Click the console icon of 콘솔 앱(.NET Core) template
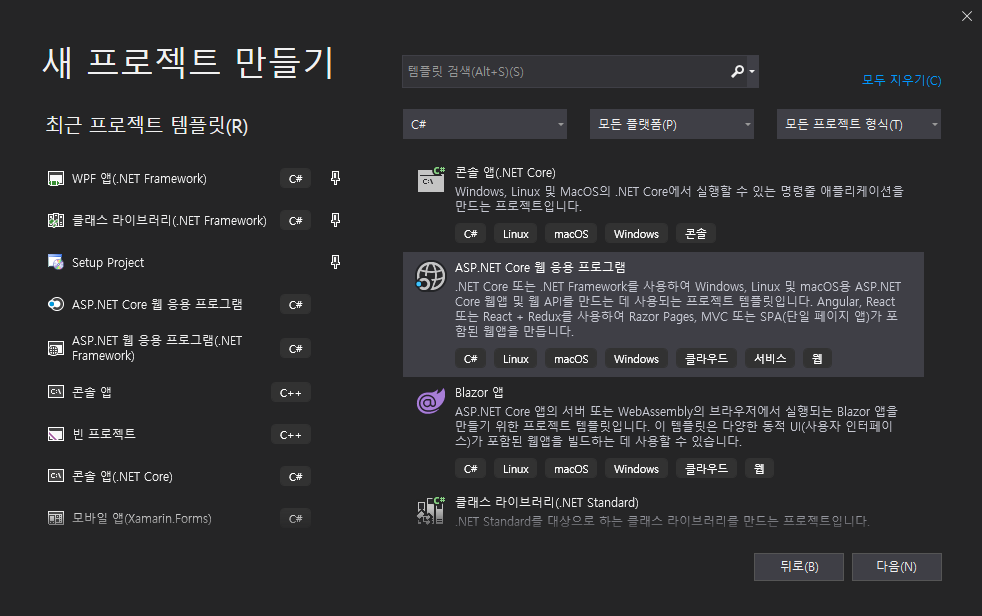The width and height of the screenshot is (982, 616). click(431, 180)
